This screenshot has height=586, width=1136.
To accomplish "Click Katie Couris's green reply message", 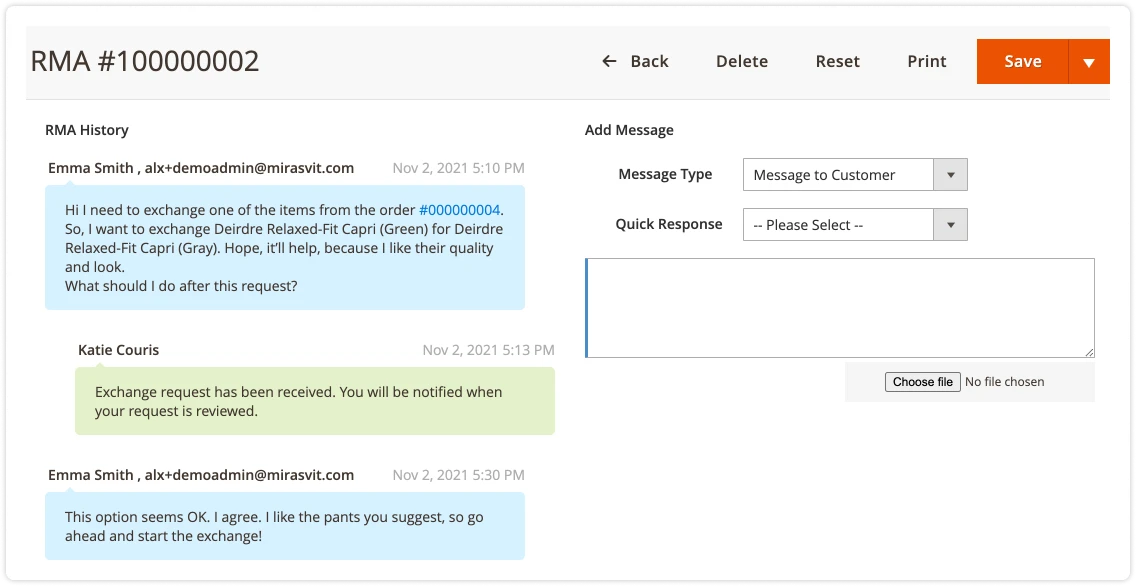I will 315,402.
